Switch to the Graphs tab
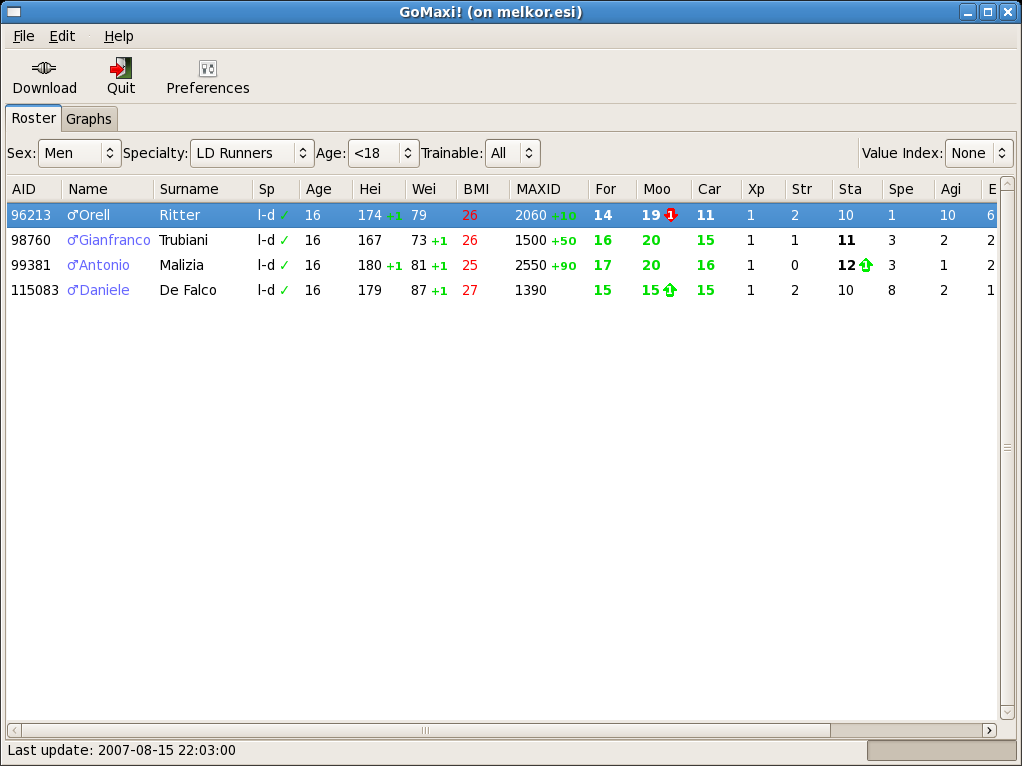Screen dimensions: 1022x766 tap(89, 119)
